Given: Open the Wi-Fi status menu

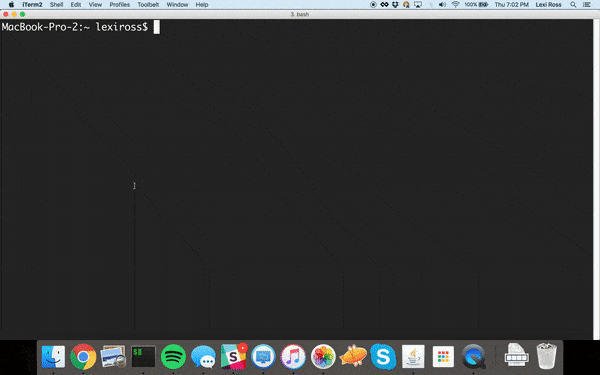Looking at the screenshot, I should click(x=455, y=5).
